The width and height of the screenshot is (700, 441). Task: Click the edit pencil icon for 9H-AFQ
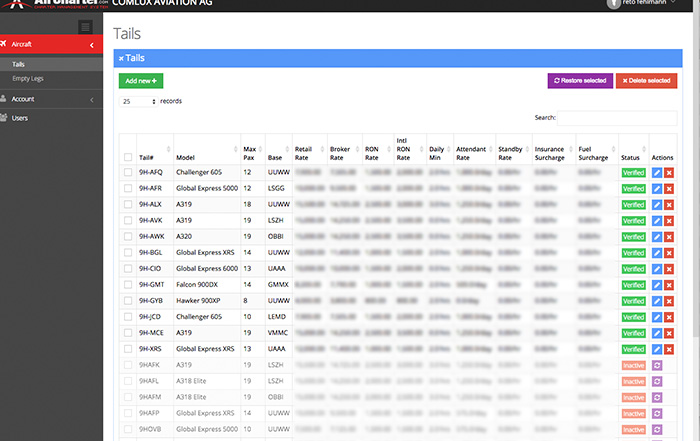(656, 172)
